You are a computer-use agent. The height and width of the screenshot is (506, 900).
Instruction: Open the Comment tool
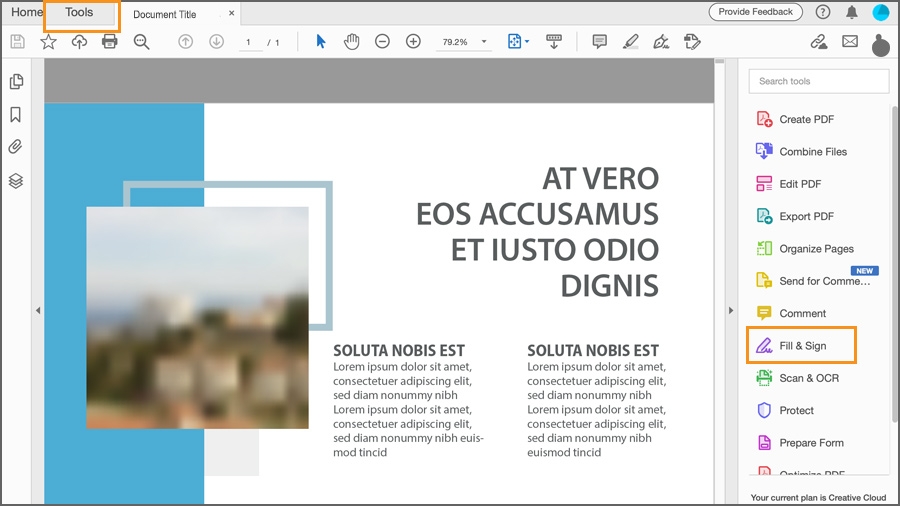tap(791, 313)
